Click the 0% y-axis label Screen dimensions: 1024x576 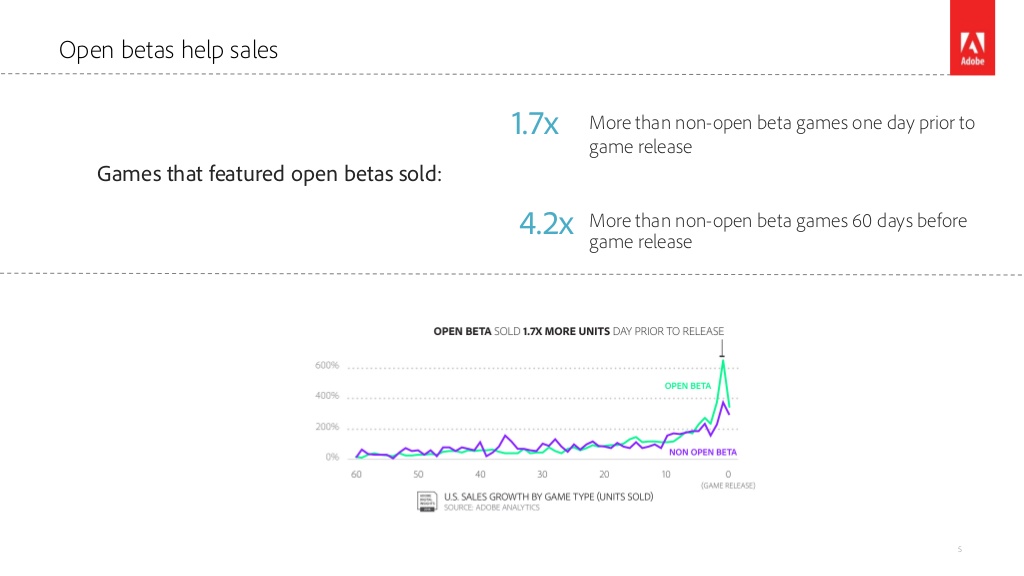pos(331,457)
